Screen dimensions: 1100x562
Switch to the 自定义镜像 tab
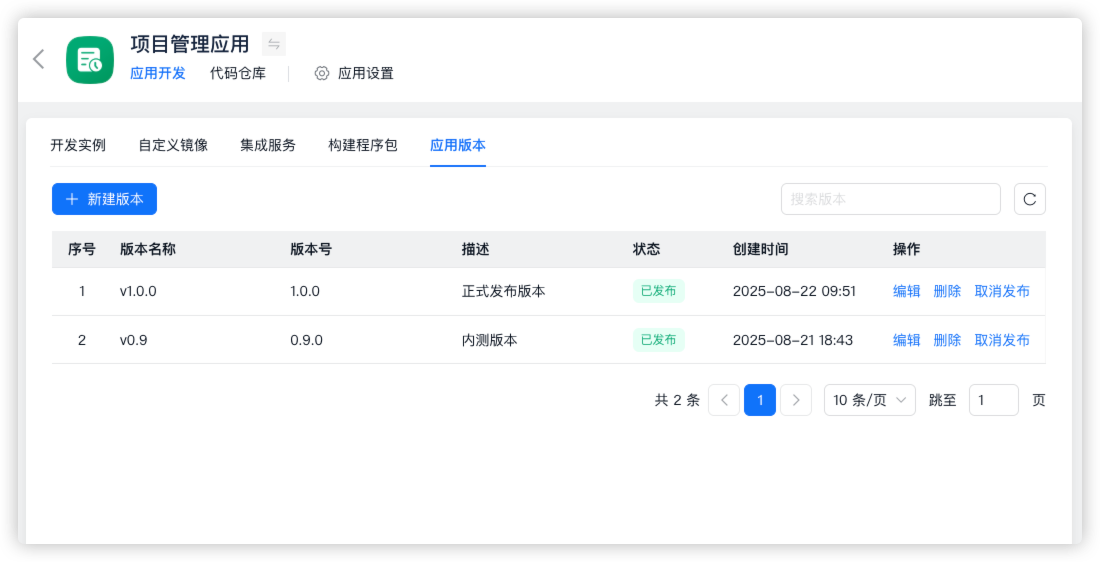point(173,145)
